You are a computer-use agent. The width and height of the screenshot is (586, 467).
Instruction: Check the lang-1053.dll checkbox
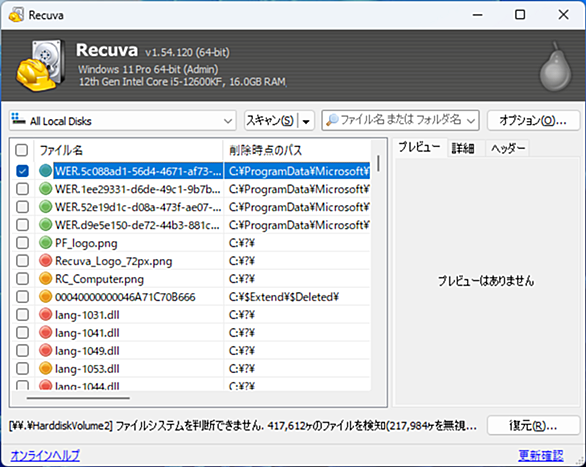click(22, 368)
